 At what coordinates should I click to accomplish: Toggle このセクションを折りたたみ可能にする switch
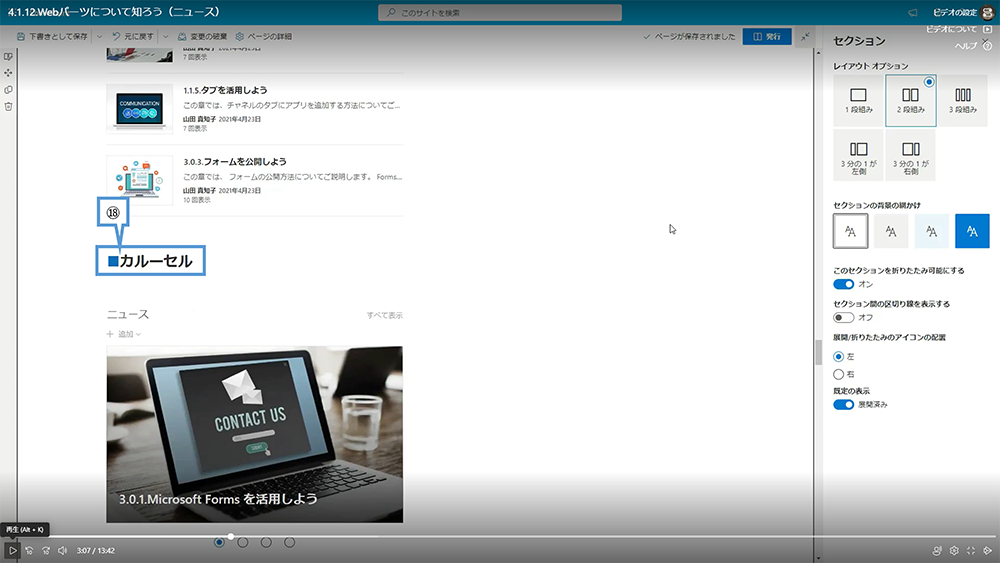[x=844, y=284]
